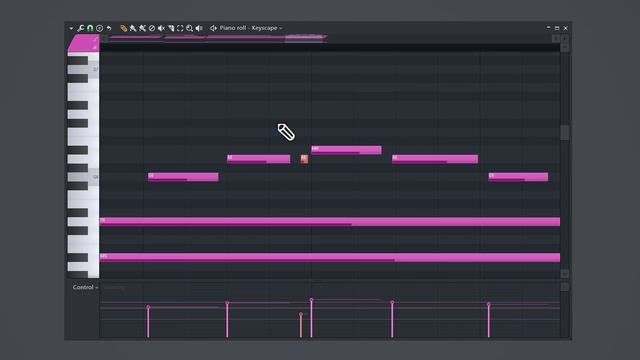Viewport: 640px width, 360px height.
Task: Select the Mute tool (crossed speaker)
Action: [161, 28]
